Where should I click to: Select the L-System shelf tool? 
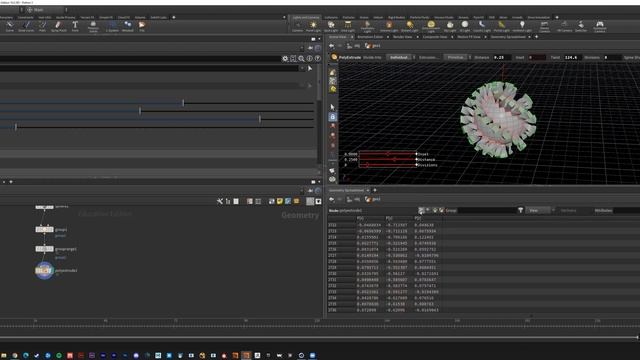click(112, 27)
